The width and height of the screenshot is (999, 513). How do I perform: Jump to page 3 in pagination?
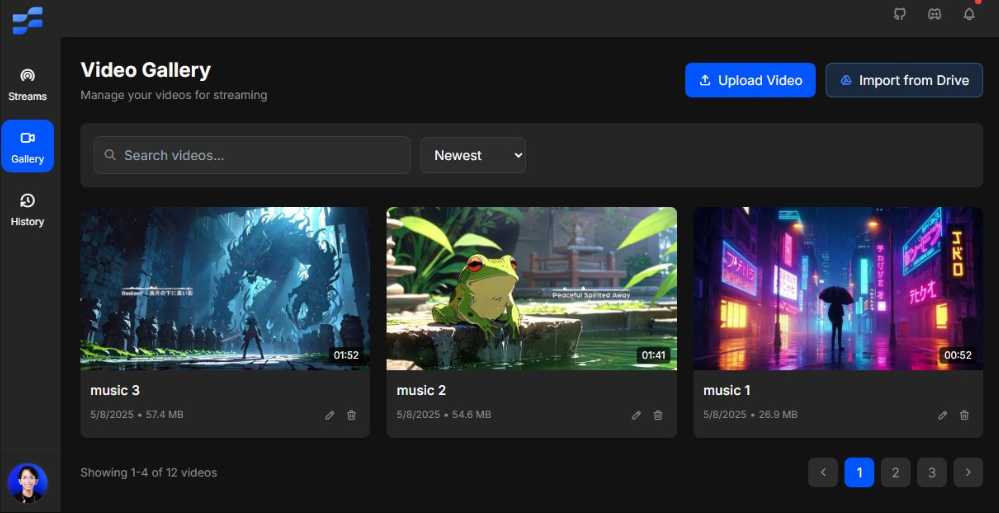(x=931, y=472)
